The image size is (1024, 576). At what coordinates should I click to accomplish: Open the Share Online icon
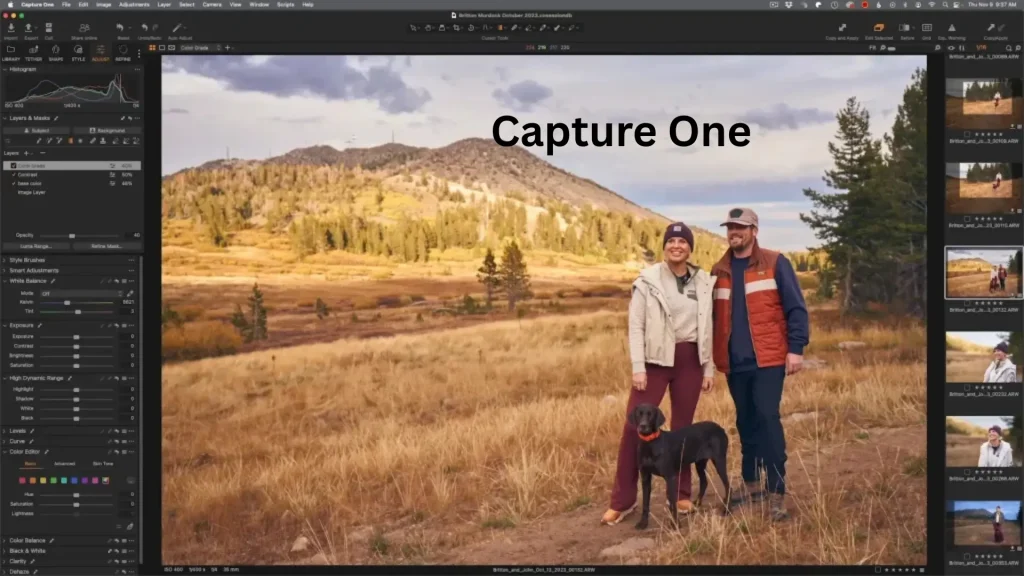pyautogui.click(x=83, y=30)
